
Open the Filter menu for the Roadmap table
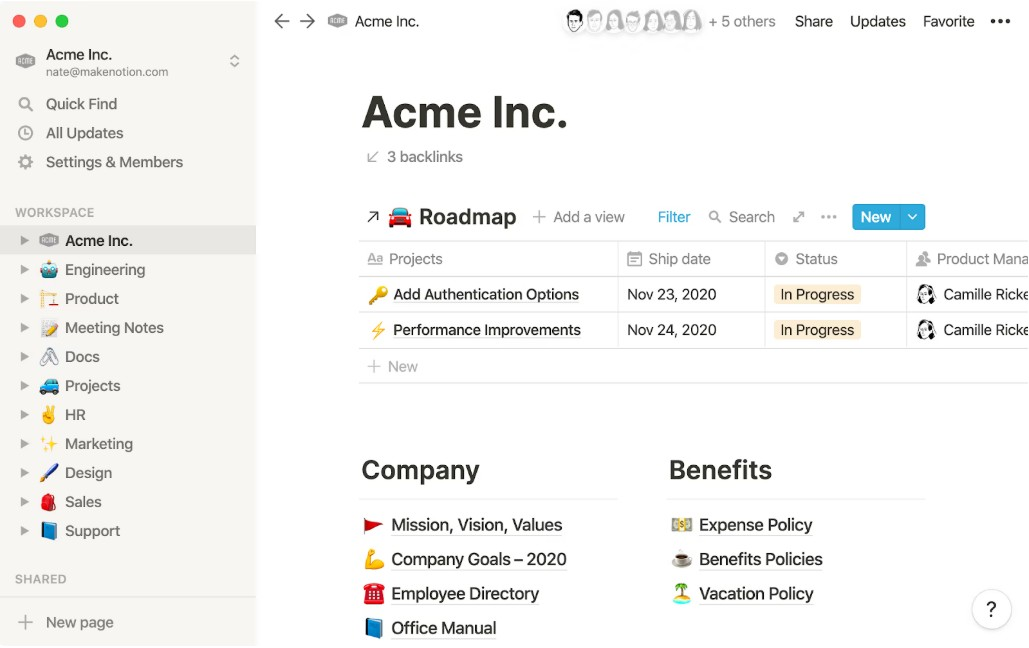point(673,217)
